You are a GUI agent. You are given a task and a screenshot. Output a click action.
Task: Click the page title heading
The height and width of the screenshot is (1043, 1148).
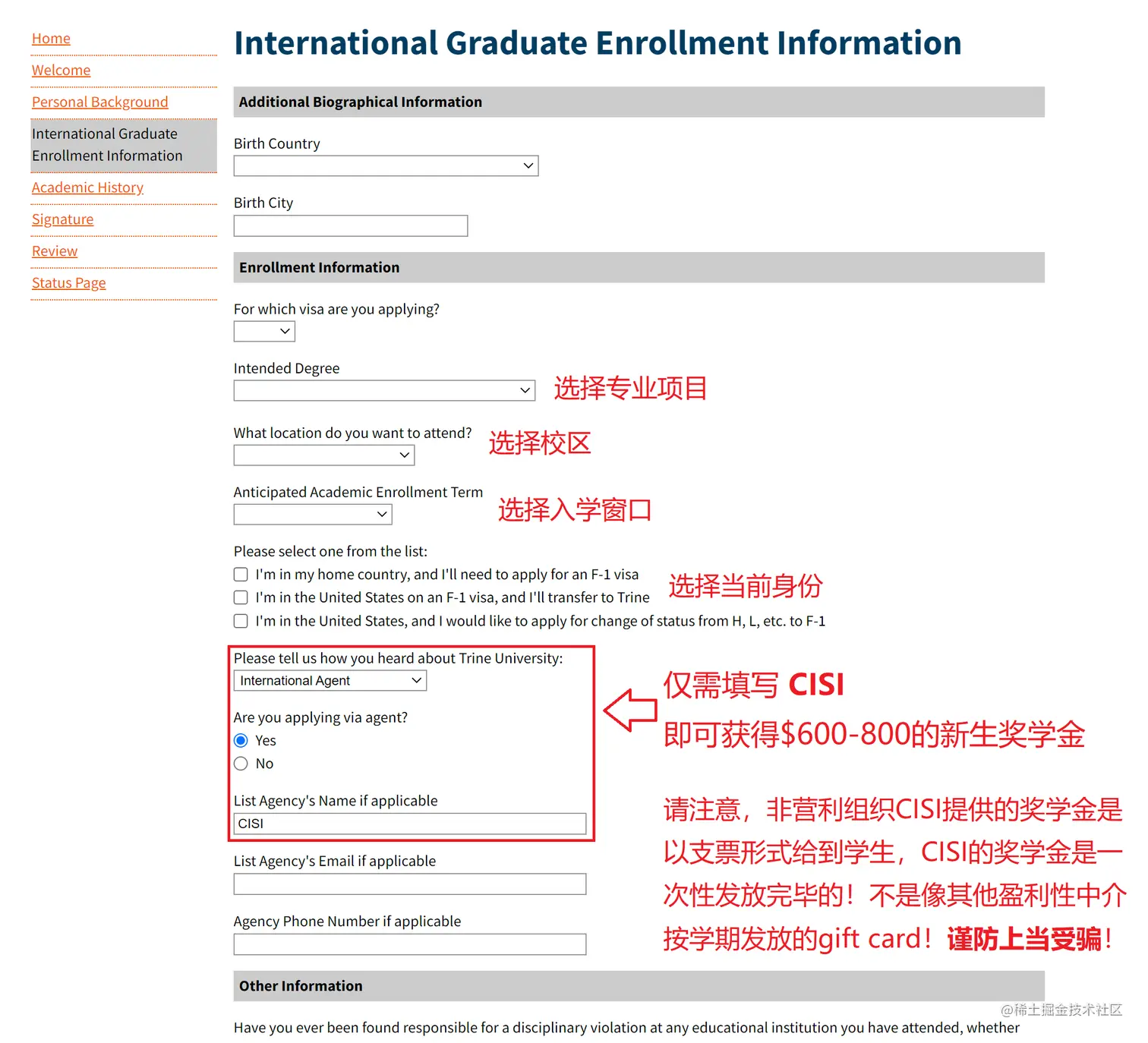[598, 43]
